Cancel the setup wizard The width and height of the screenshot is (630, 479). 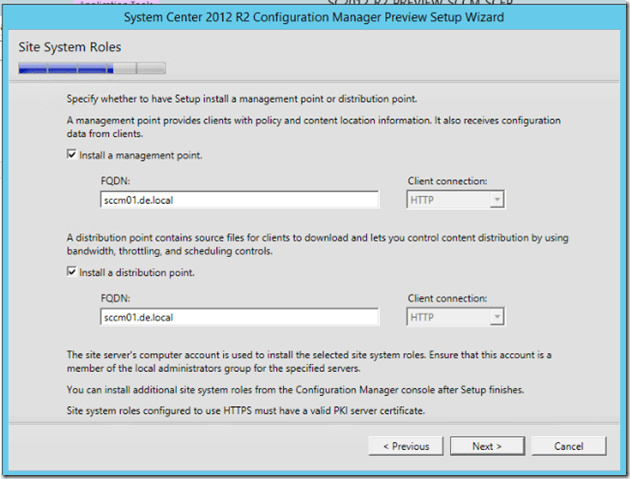[568, 445]
